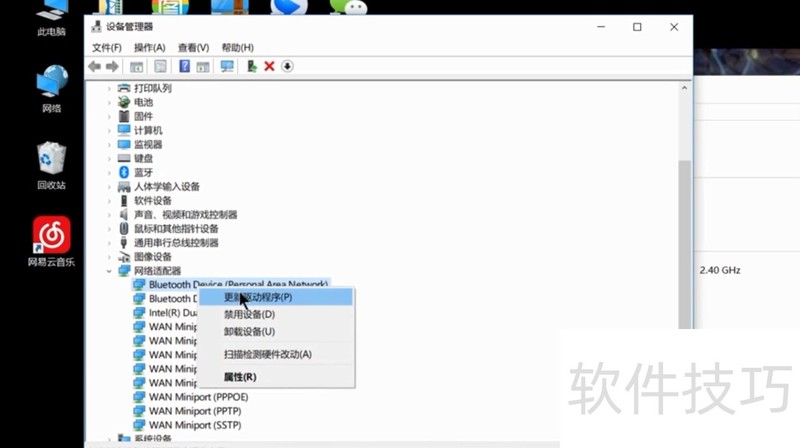Click the back arrow toolbar icon

(x=94, y=66)
